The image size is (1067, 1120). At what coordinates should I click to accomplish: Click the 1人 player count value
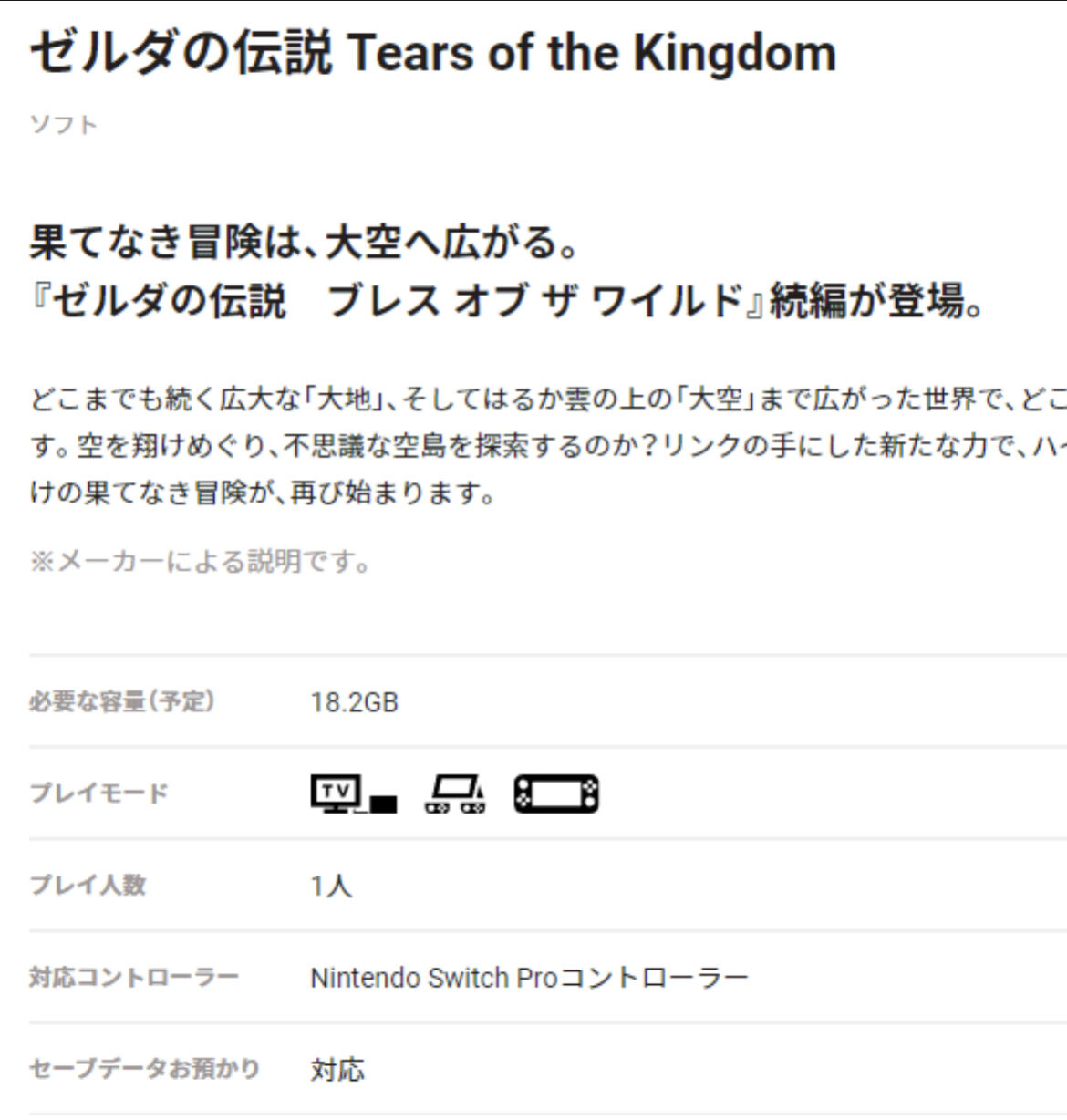[x=331, y=886]
